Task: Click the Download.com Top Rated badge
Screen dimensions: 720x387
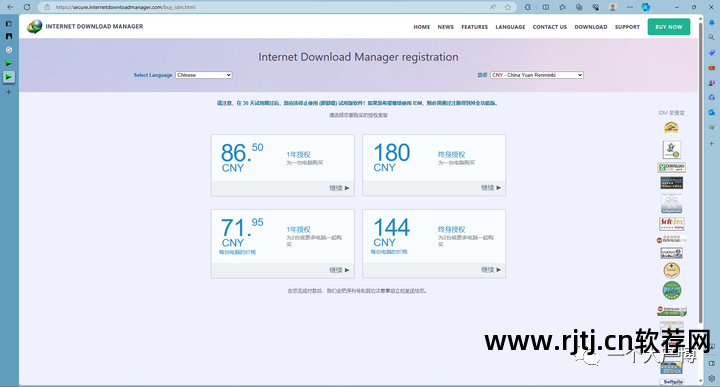Action: [x=671, y=311]
